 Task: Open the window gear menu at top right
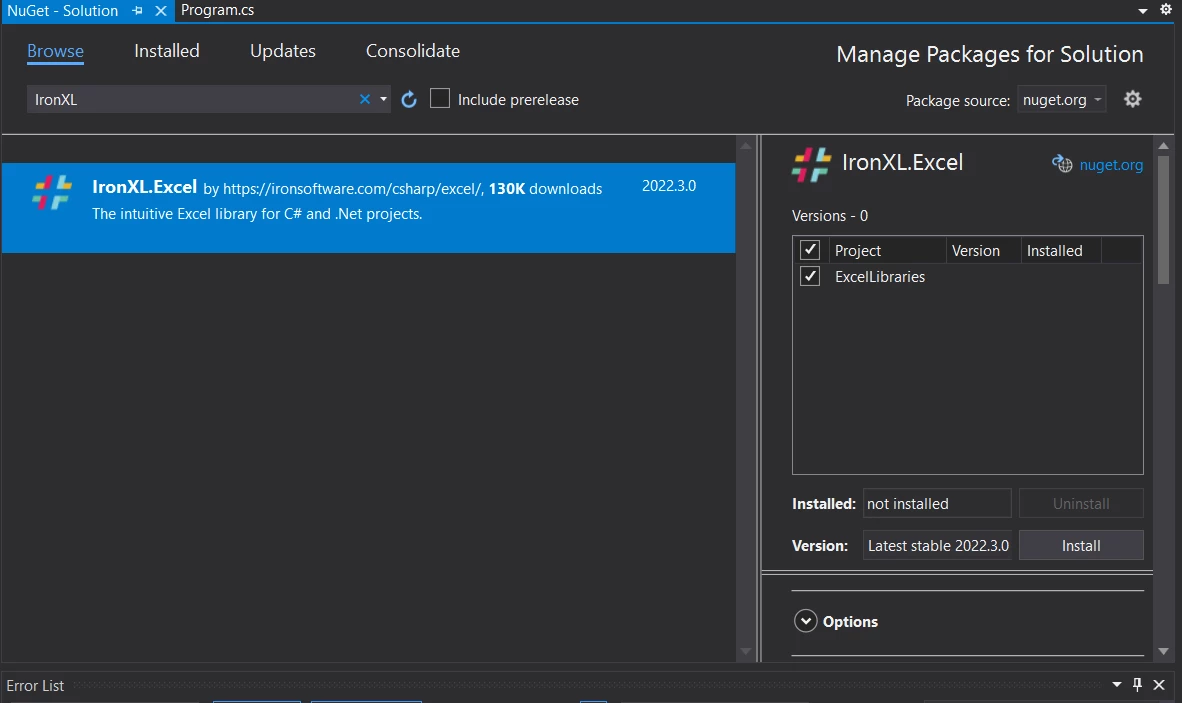[x=1165, y=10]
